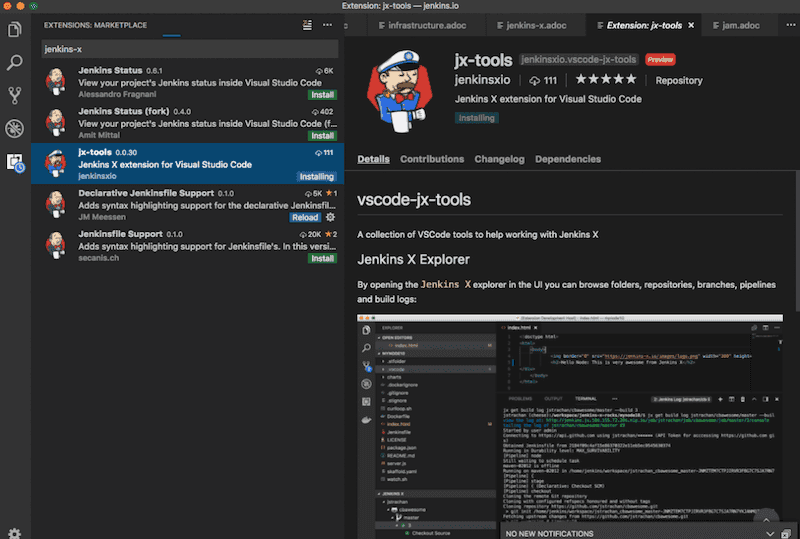This screenshot has height=539, width=800.
Task: Open the Manage gear at bottom left
Action: [14, 534]
